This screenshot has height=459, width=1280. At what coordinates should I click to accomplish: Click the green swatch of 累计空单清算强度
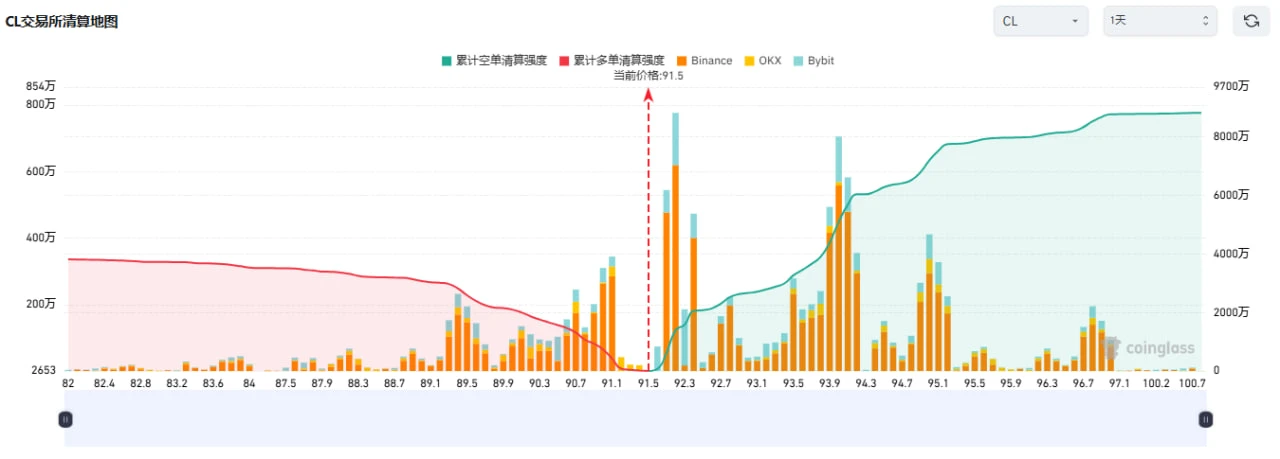pos(446,61)
